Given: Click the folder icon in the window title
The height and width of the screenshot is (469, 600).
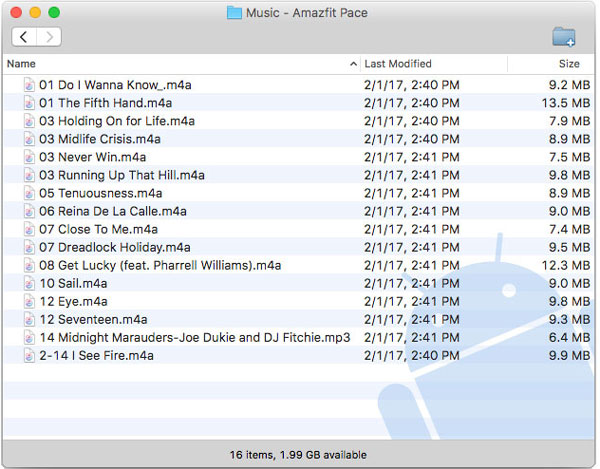Looking at the screenshot, I should (234, 13).
